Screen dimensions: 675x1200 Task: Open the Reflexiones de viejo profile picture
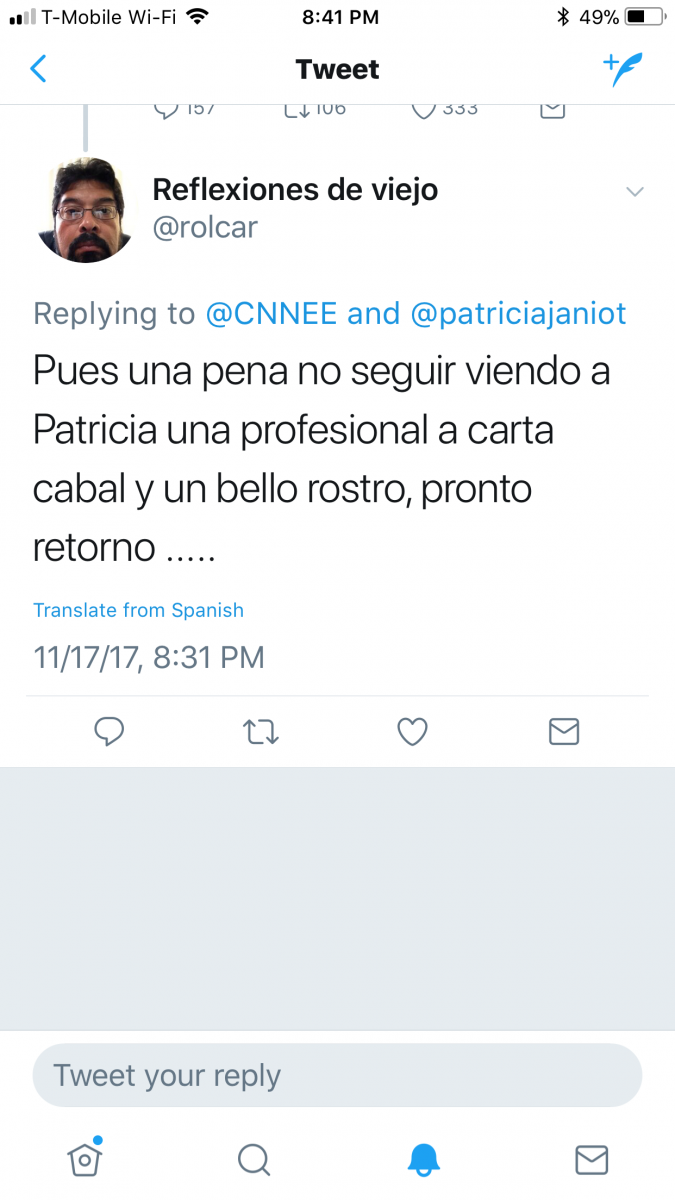click(x=85, y=211)
